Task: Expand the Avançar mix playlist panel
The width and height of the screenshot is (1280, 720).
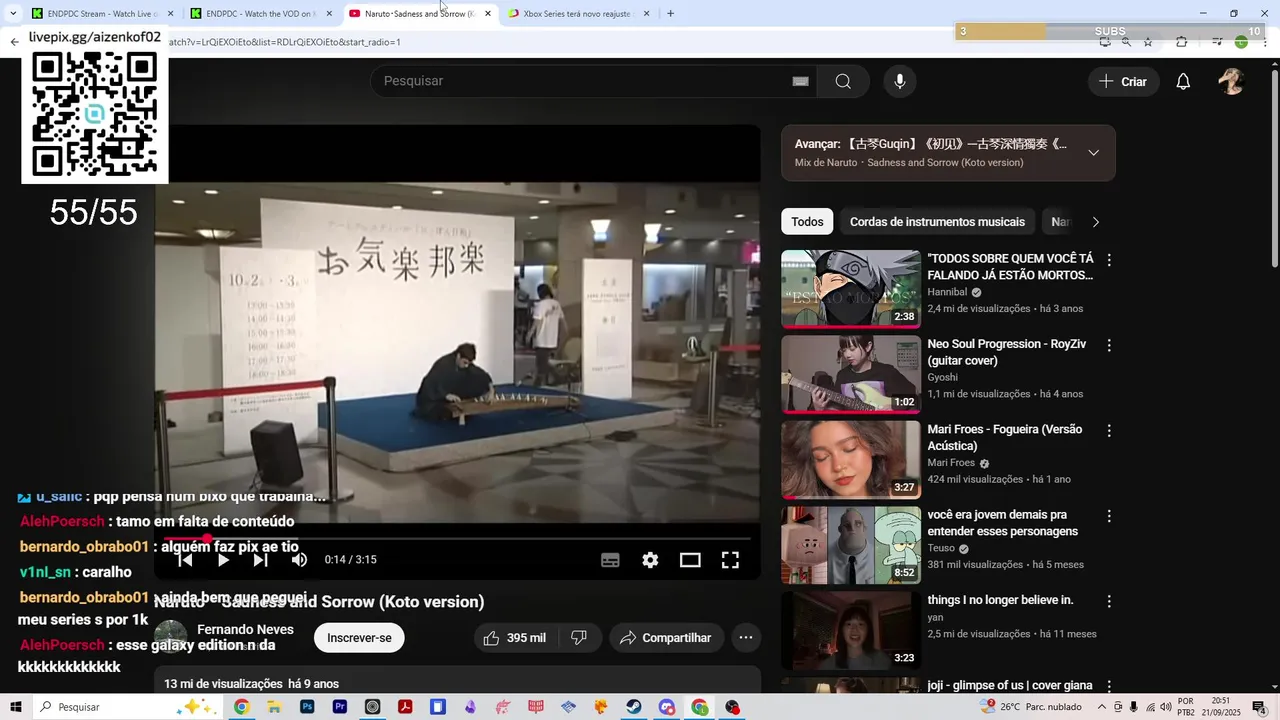Action: (x=1093, y=153)
